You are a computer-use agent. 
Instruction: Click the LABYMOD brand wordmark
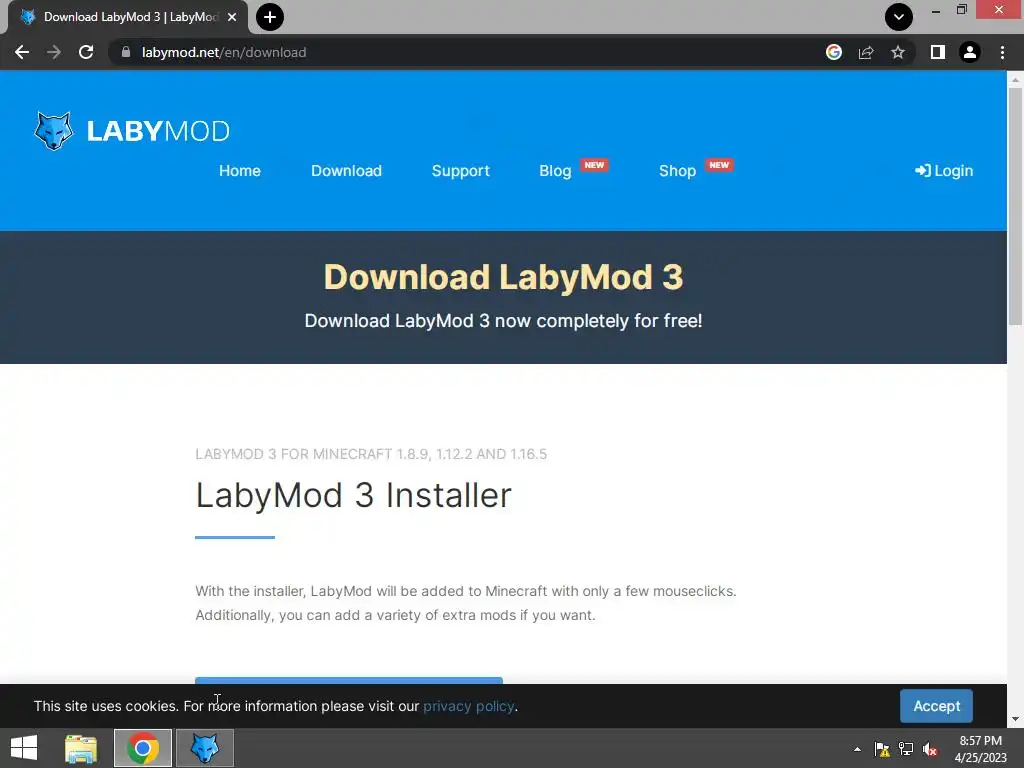point(158,131)
